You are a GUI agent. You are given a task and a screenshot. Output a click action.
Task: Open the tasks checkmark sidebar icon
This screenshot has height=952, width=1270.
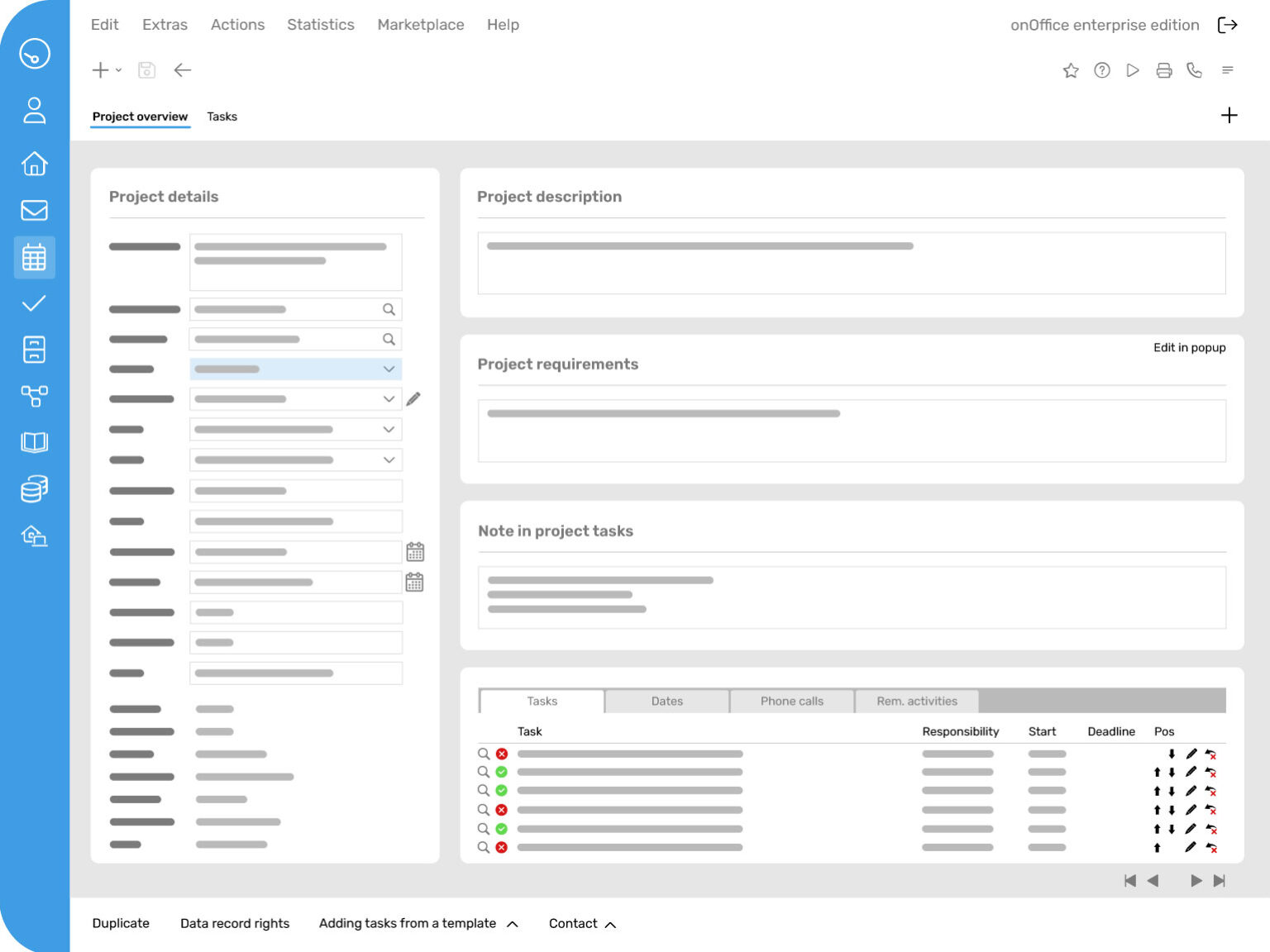34,303
